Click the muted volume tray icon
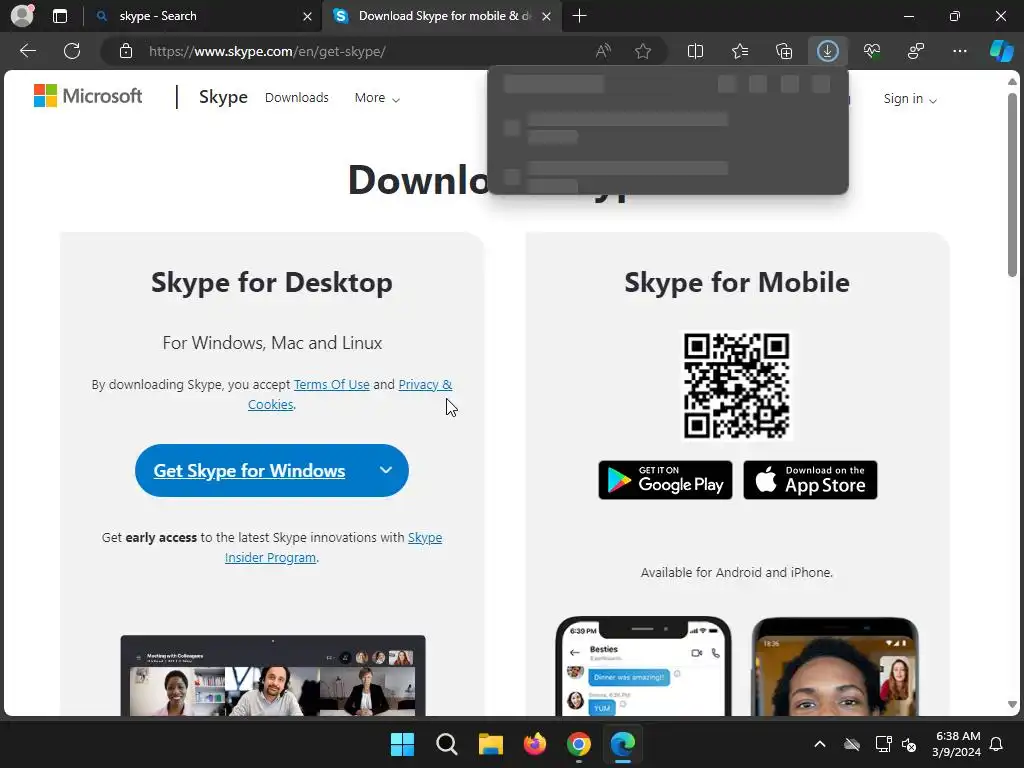This screenshot has height=768, width=1024. tap(908, 744)
